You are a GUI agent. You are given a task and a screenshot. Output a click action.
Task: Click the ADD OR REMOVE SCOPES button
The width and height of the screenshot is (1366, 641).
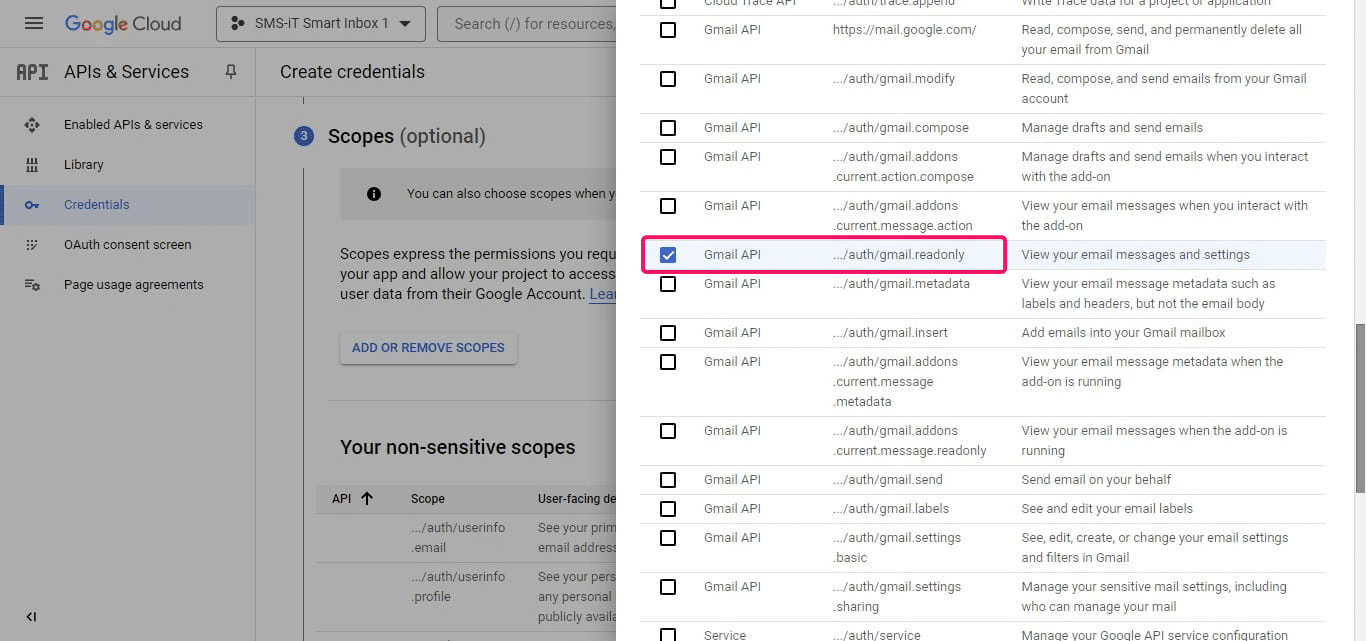pos(428,347)
